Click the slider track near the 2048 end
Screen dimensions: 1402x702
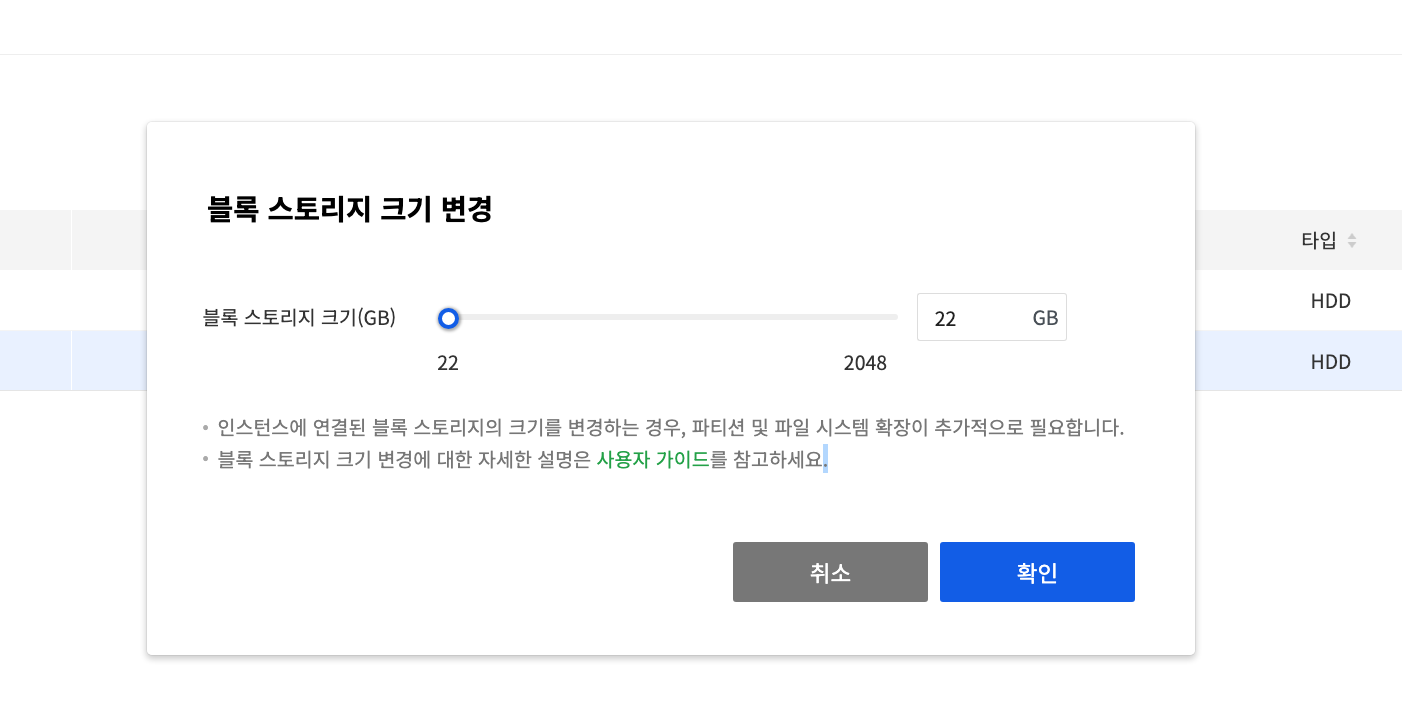click(x=880, y=317)
